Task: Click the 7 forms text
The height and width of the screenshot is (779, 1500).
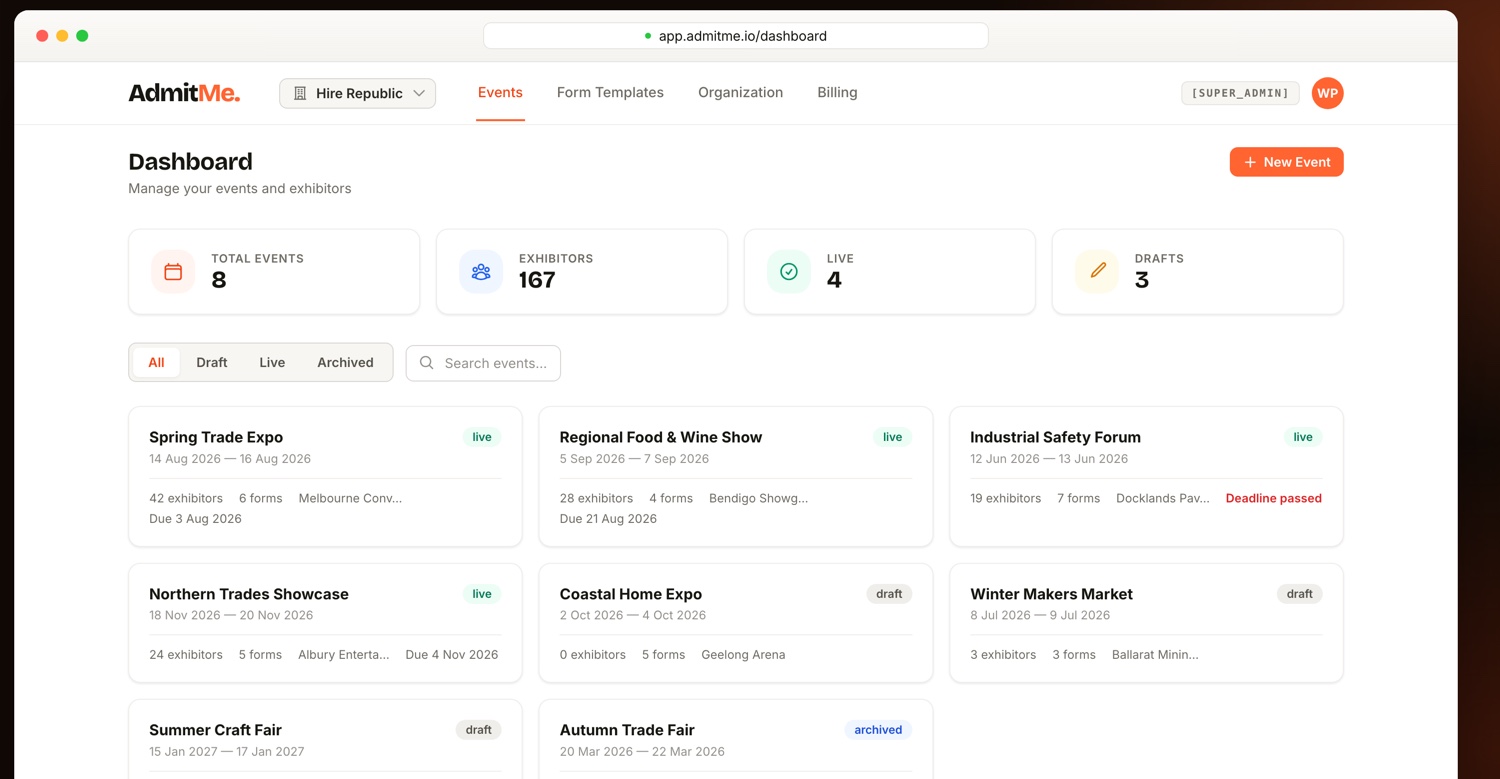Action: (1078, 498)
